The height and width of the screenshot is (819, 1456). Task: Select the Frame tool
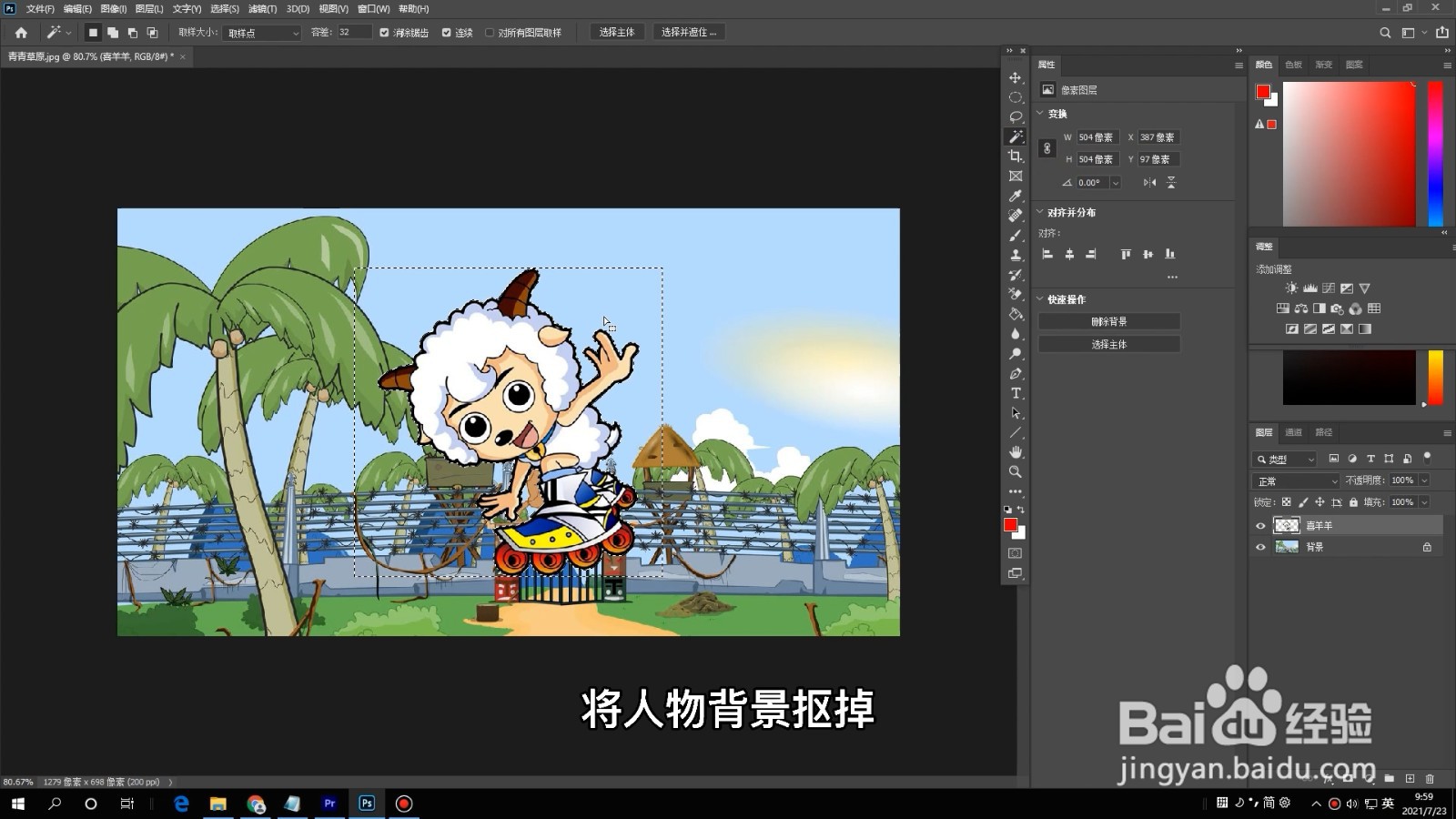point(1016,176)
